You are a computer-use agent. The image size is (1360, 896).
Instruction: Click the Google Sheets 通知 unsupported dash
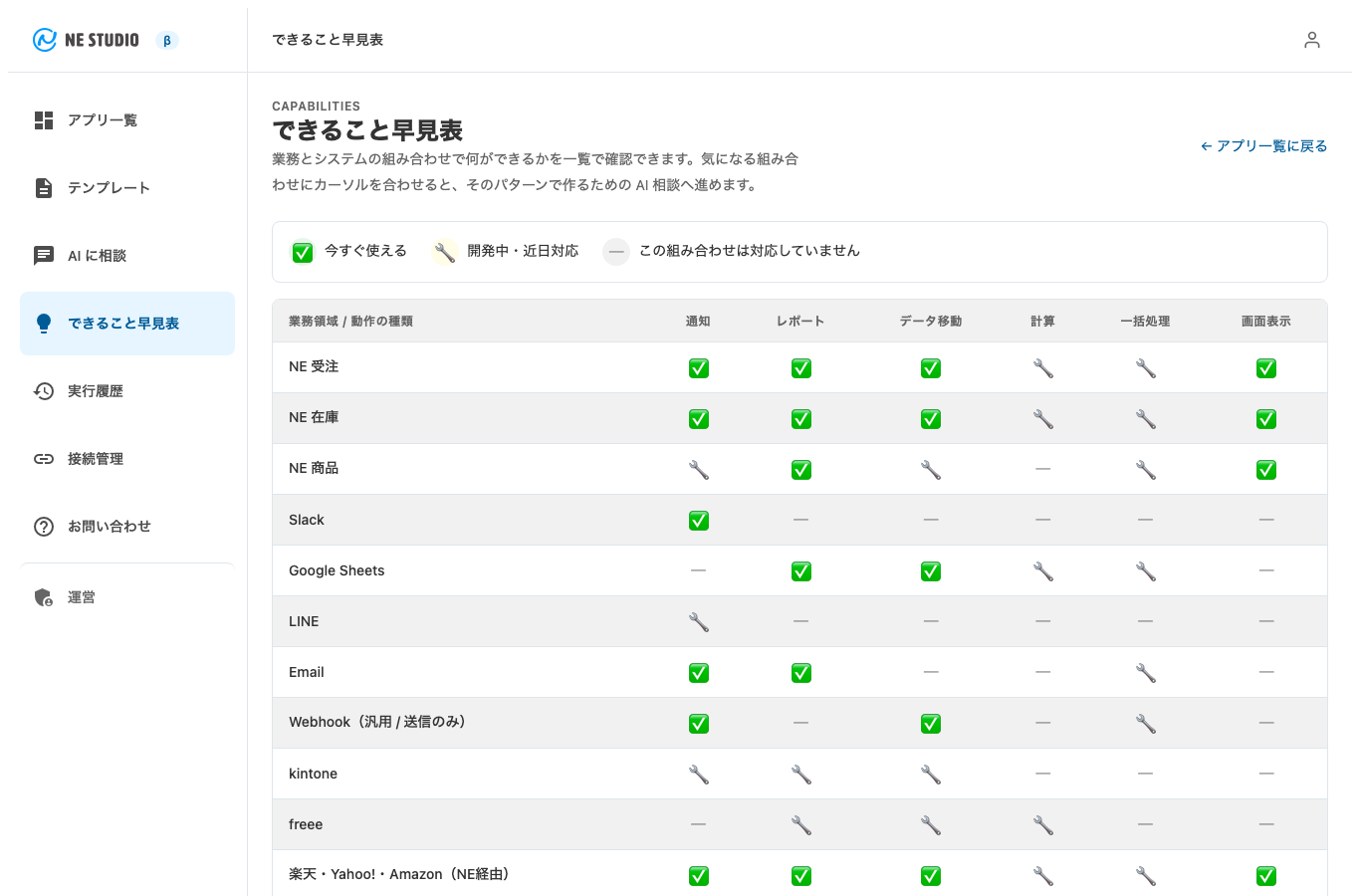pos(699,570)
